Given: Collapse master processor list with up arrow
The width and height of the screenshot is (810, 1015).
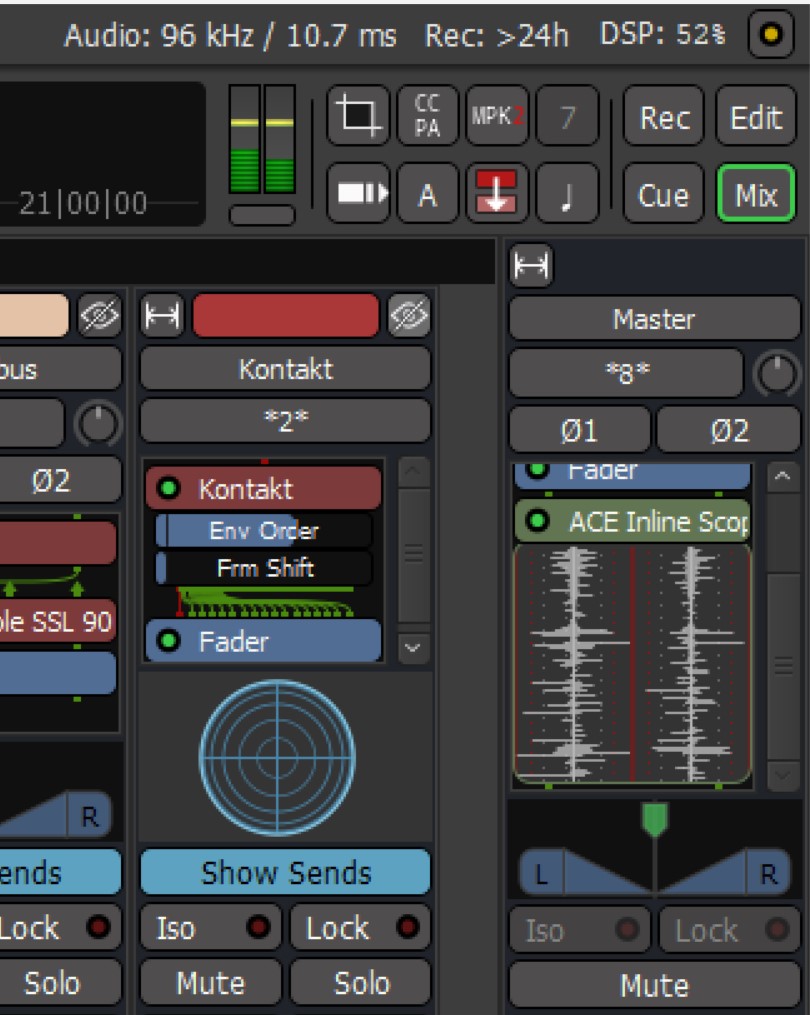Looking at the screenshot, I should [782, 477].
